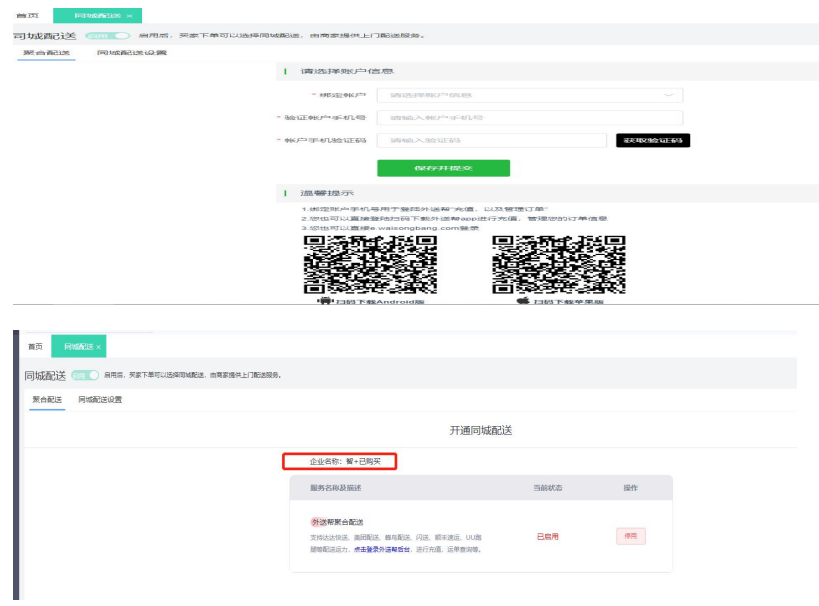Toggle the 同城配送 enable switch in the lower screenshot
Viewport: 819px width, 606px height.
(x=85, y=375)
